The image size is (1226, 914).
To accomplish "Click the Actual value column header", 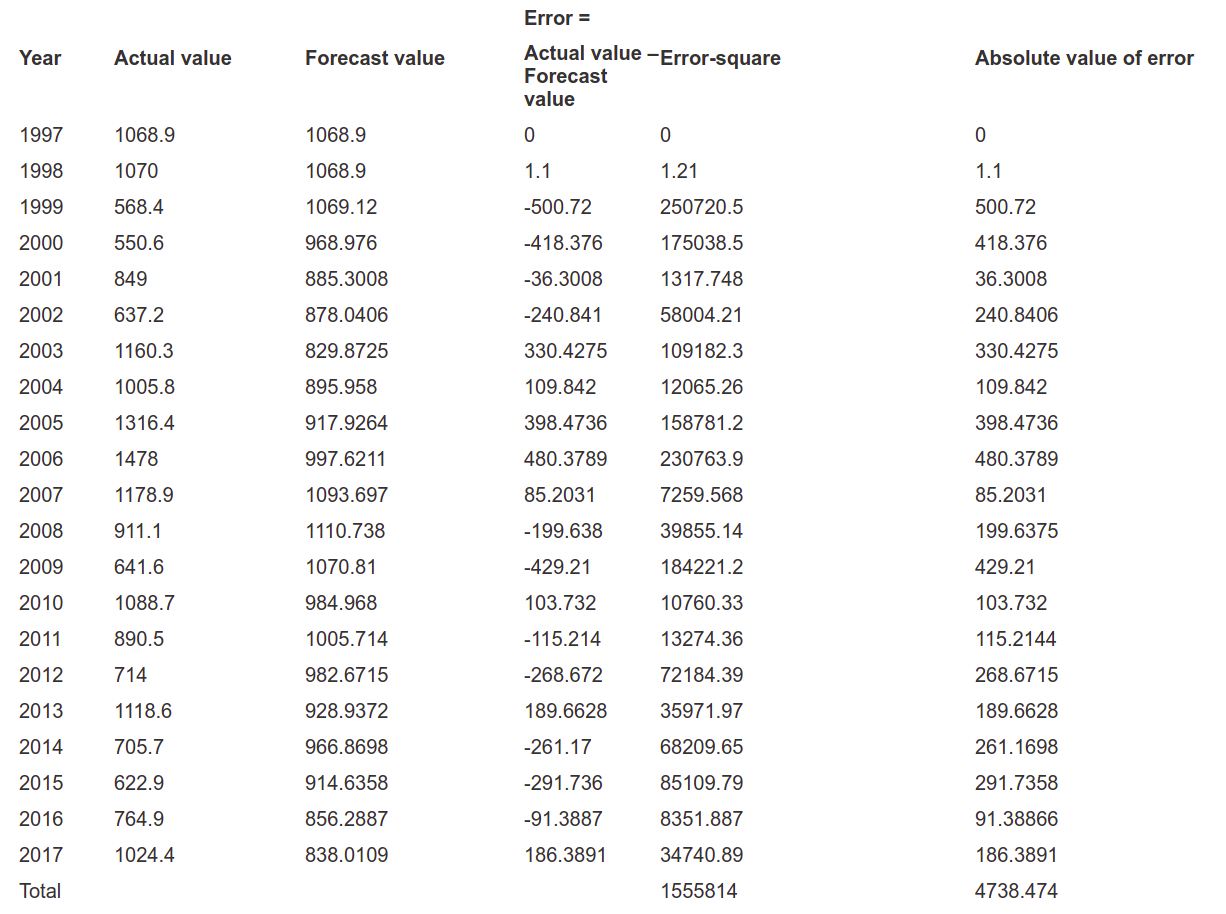I will click(172, 58).
